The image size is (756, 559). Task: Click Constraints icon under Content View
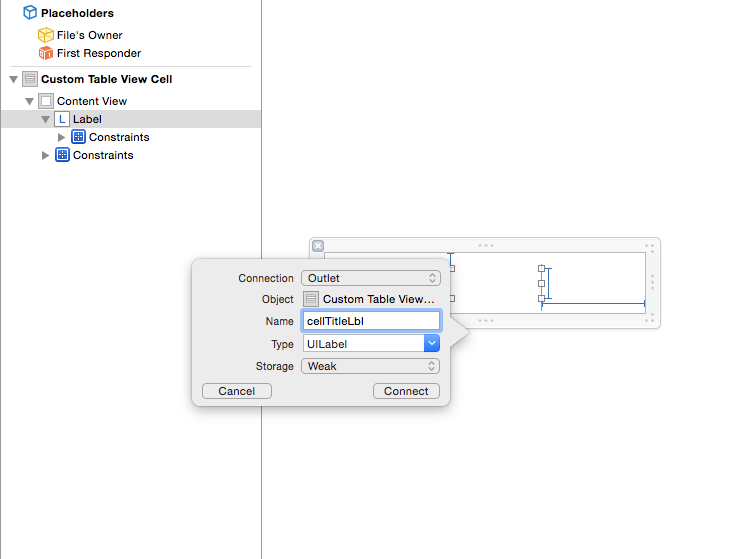pos(62,155)
